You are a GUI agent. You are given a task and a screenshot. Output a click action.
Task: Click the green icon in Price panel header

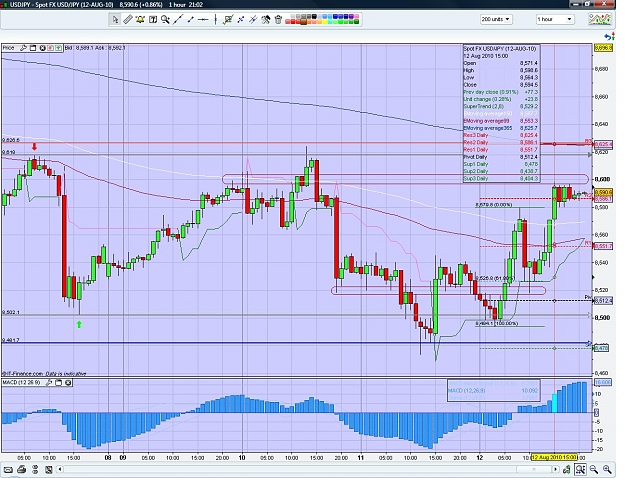[x=59, y=48]
